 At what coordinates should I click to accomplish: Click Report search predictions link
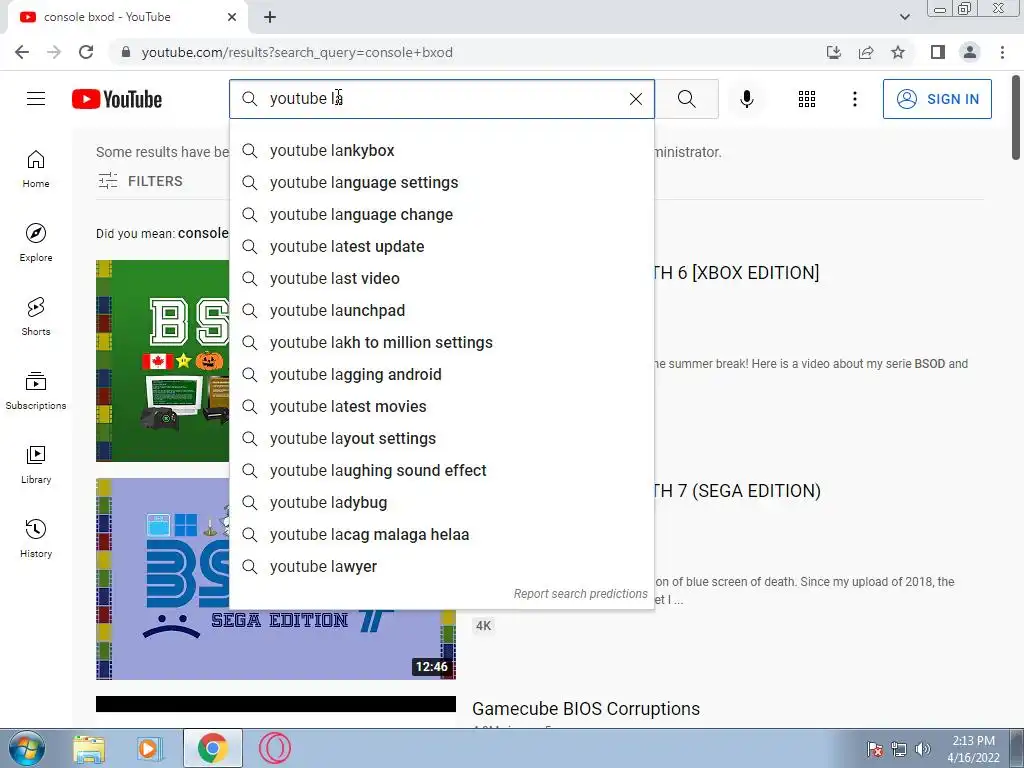tap(581, 594)
